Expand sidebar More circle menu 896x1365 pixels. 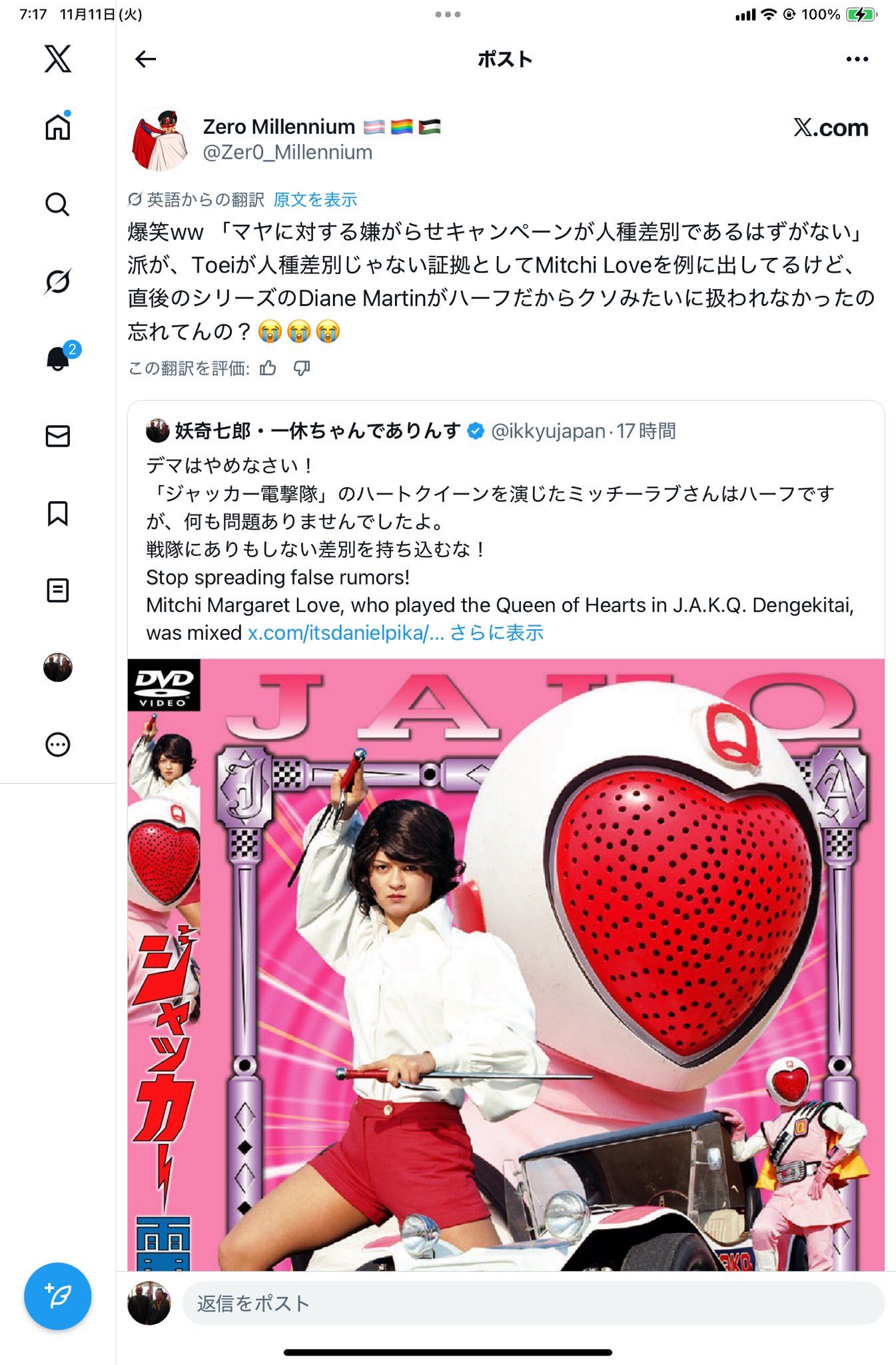click(57, 744)
